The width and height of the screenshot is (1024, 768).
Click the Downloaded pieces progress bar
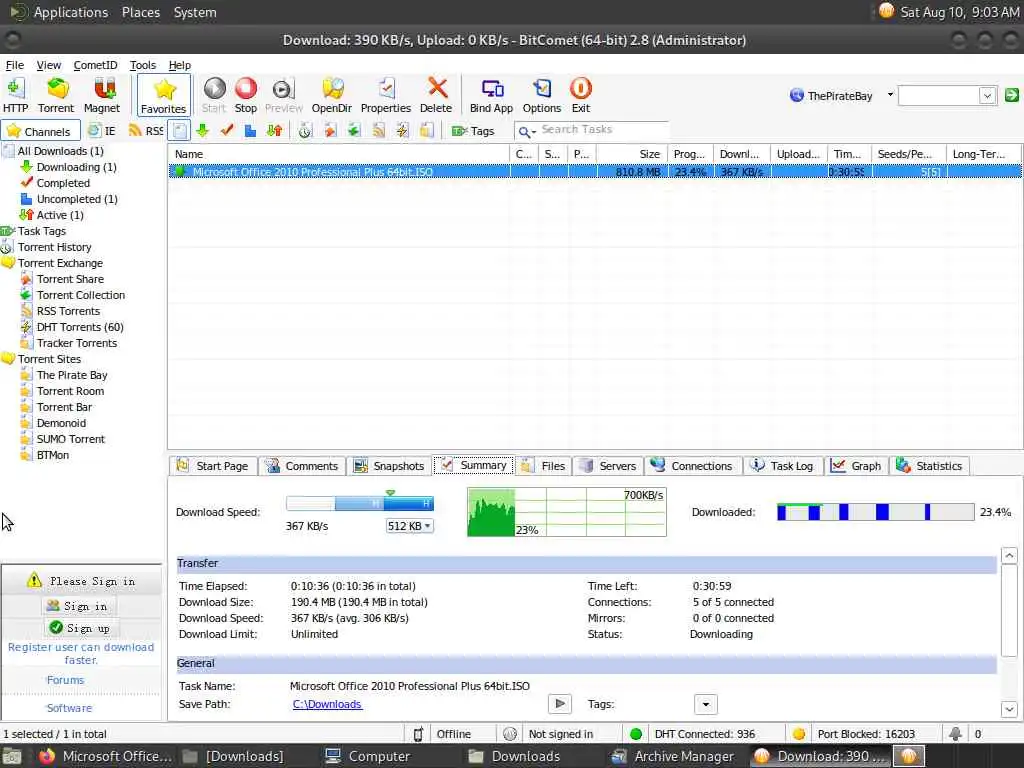[x=875, y=513]
